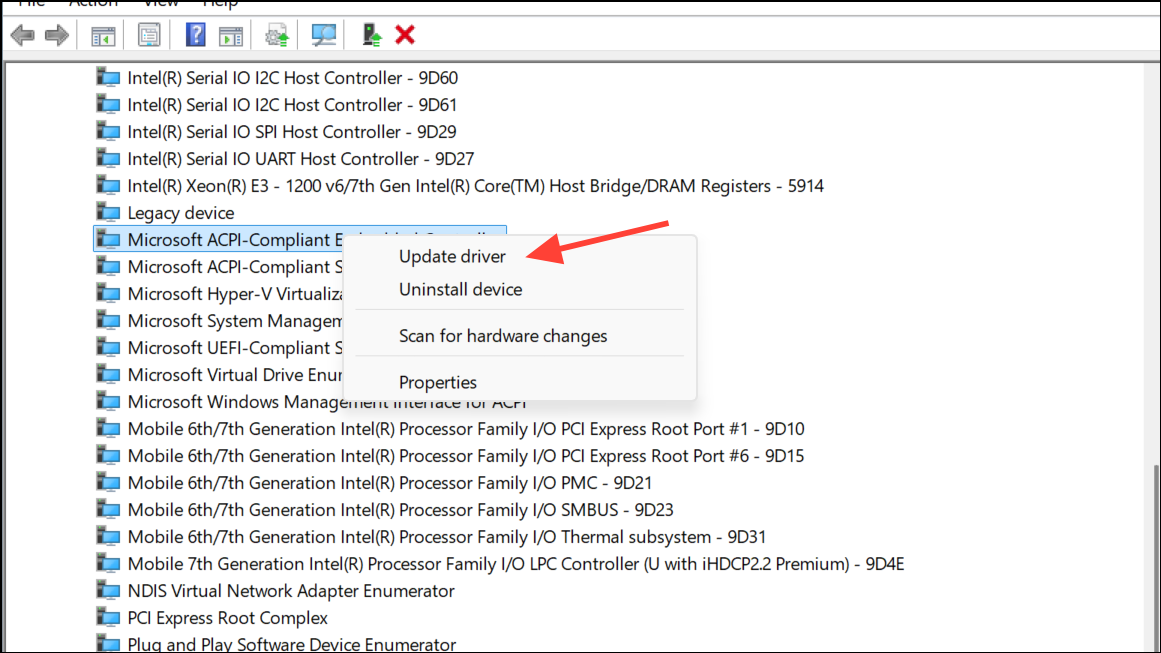Screen dimensions: 1161x653
Task: Click the Update device driver toolbar icon
Action: click(x=277, y=35)
